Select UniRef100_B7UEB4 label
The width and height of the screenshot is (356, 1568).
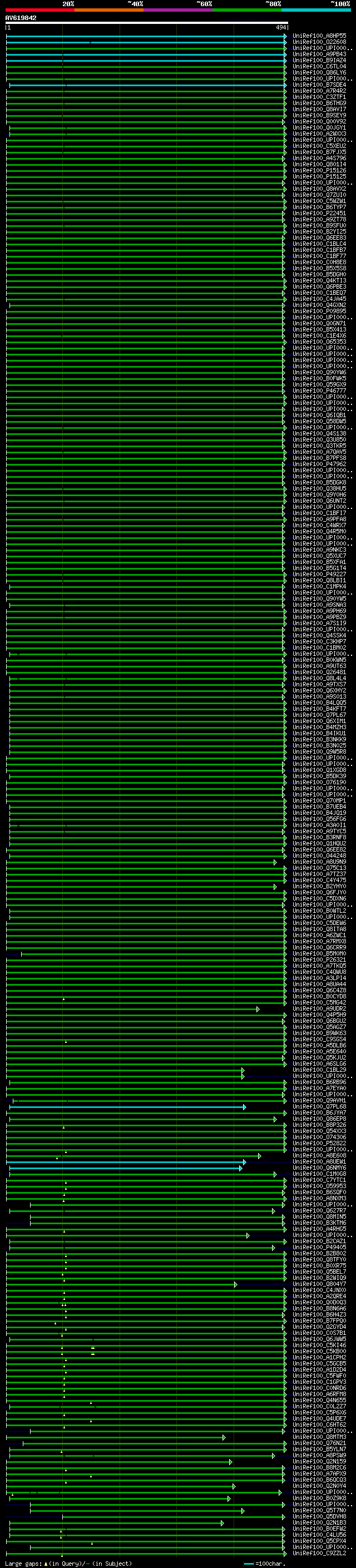319,807
